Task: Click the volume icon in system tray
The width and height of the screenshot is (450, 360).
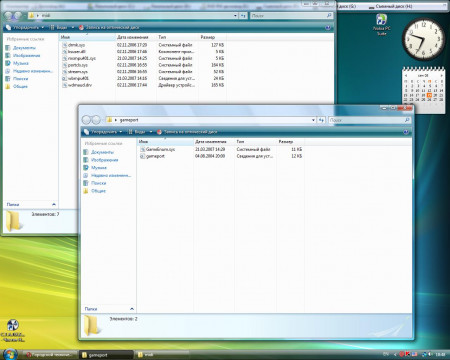Action: tap(430, 354)
